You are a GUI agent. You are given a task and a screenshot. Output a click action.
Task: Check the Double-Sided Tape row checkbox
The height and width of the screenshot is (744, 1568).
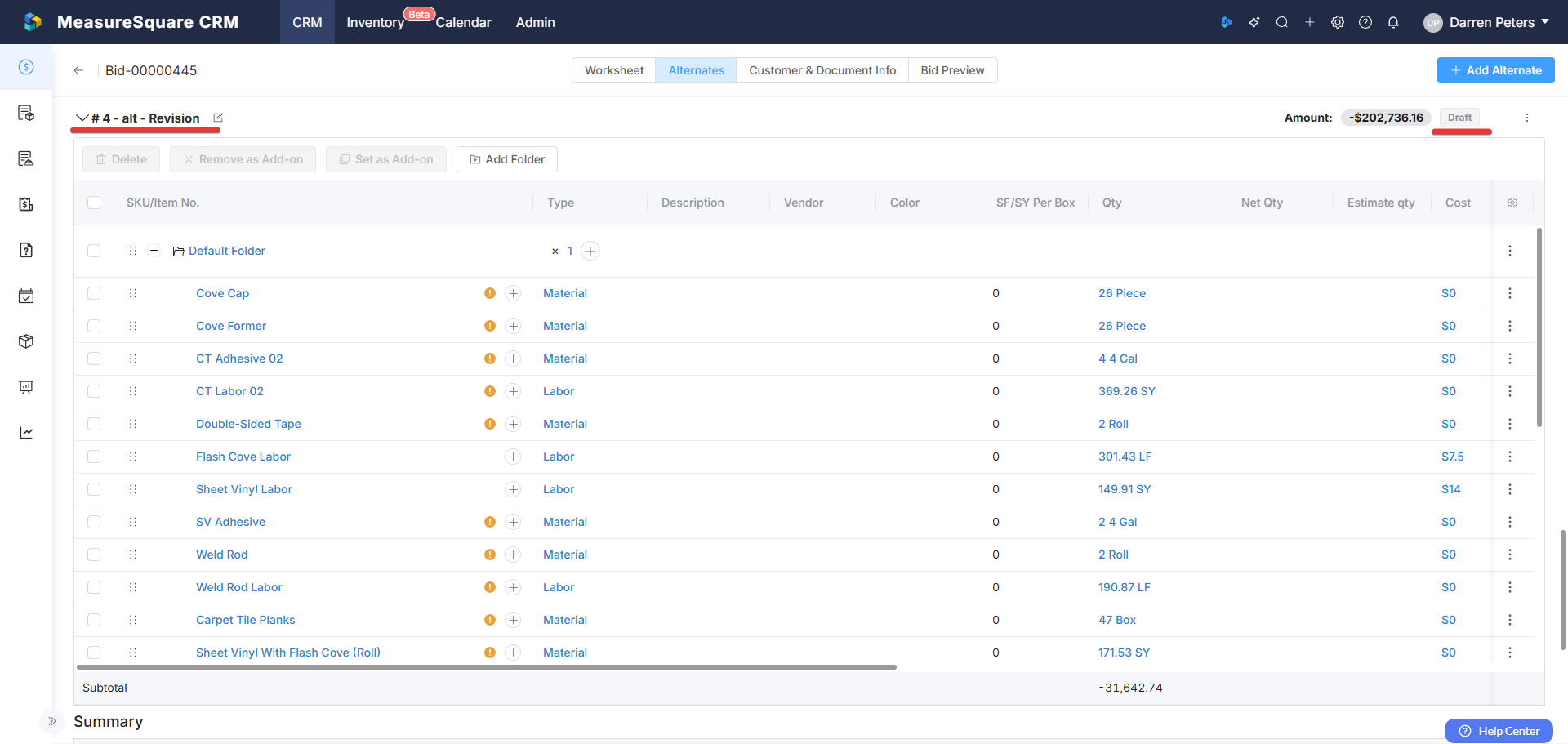pyautogui.click(x=94, y=424)
